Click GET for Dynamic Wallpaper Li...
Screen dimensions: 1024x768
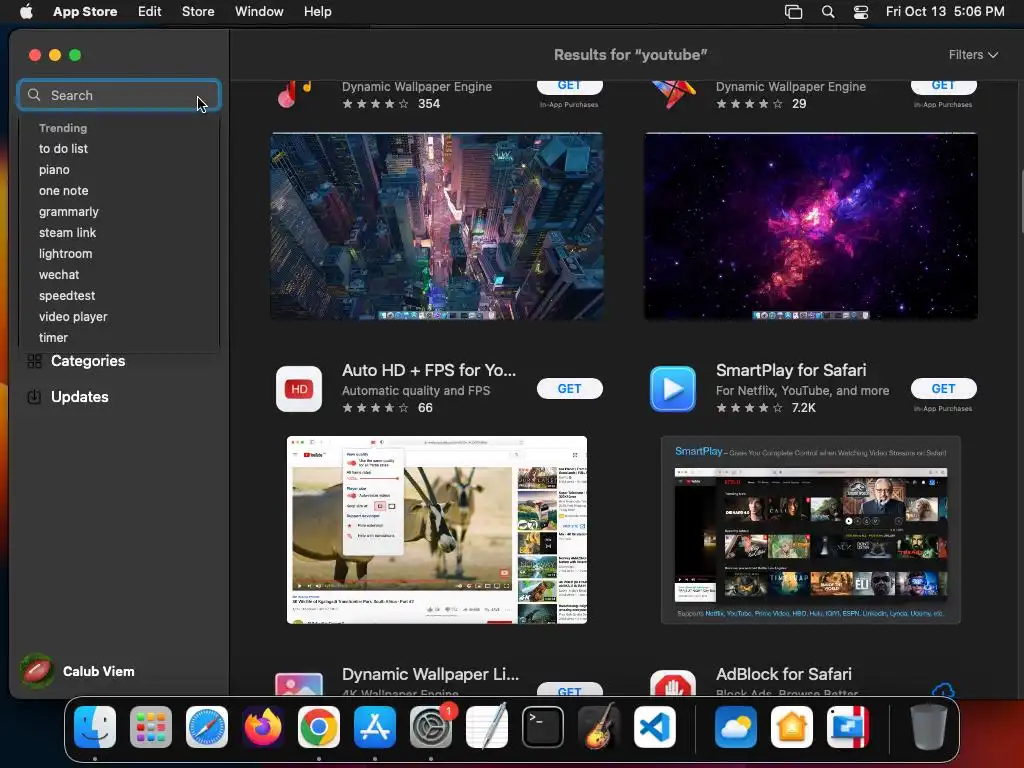pyautogui.click(x=569, y=690)
